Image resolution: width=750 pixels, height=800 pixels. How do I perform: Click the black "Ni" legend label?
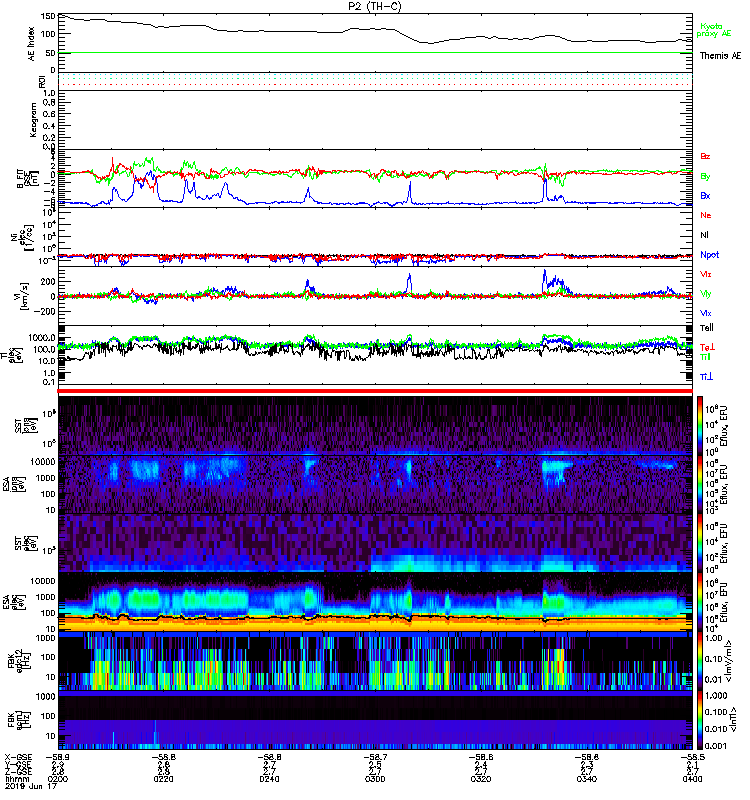[705, 235]
